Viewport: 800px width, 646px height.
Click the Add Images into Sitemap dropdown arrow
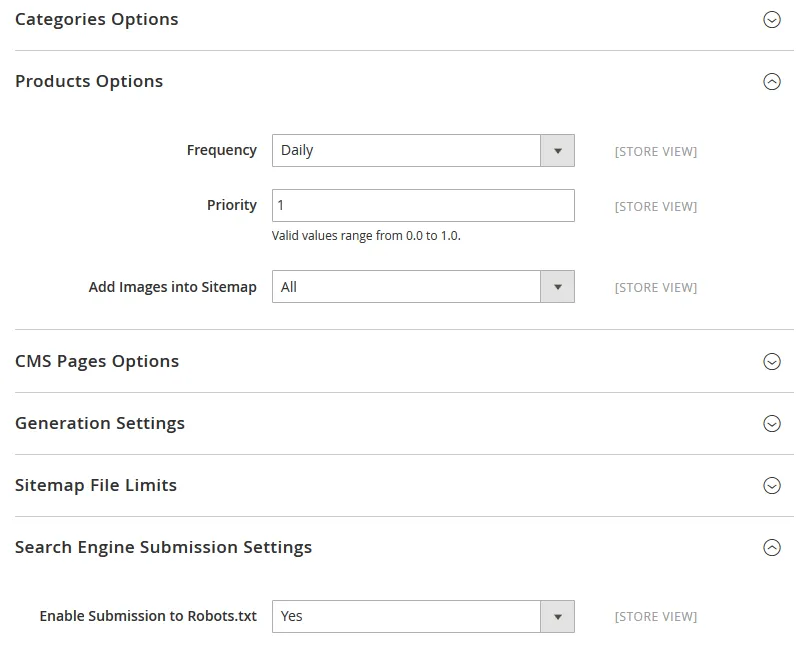click(x=559, y=286)
